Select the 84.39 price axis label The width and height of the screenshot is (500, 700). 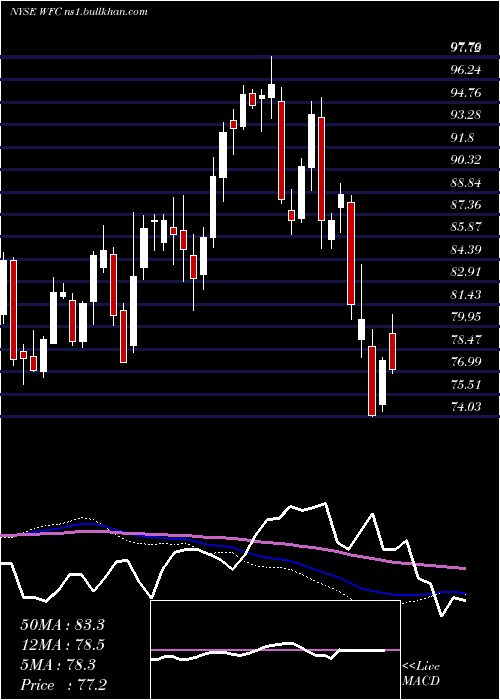466,250
